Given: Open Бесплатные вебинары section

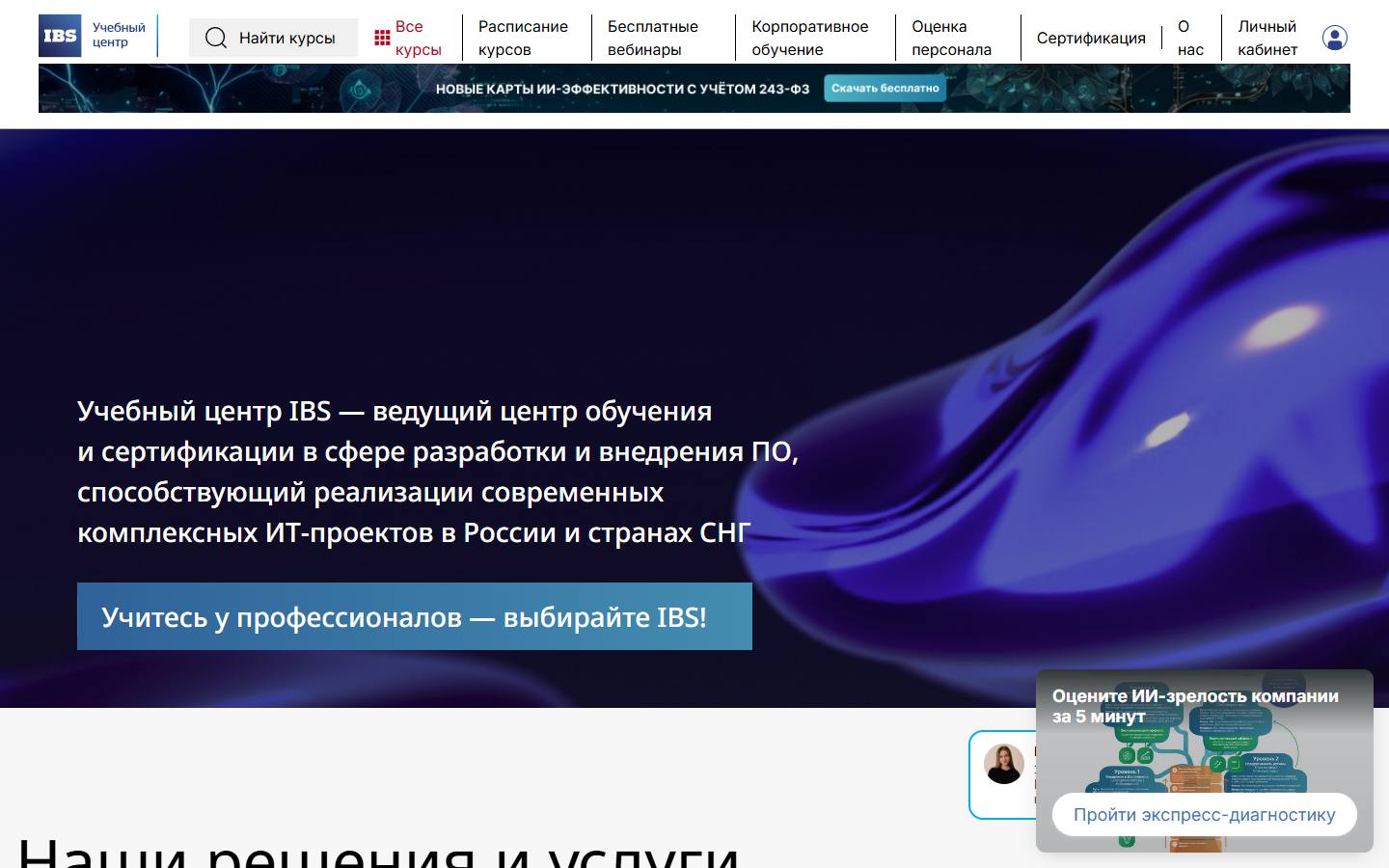Looking at the screenshot, I should [x=653, y=38].
